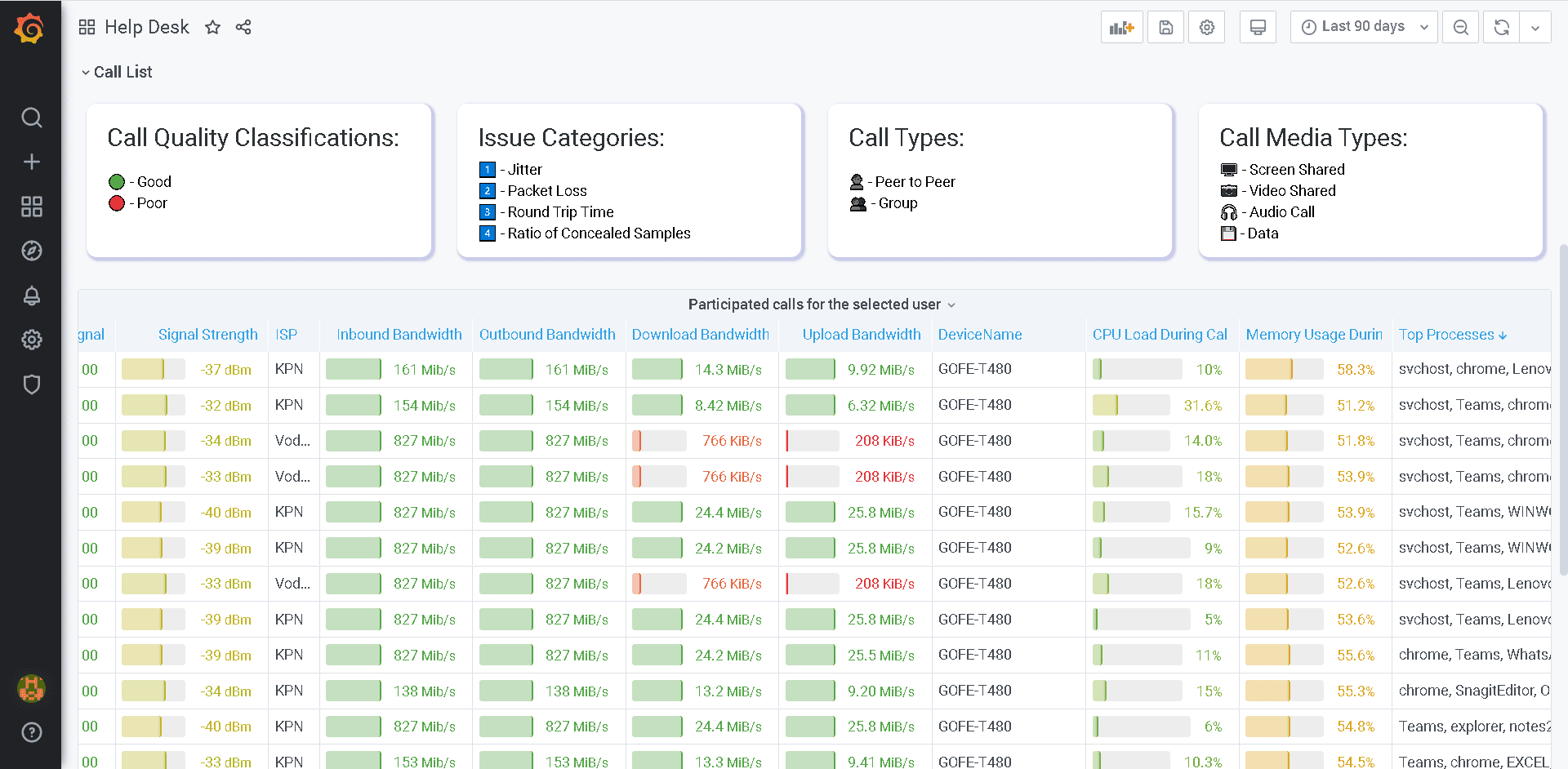This screenshot has height=769, width=1568.
Task: Open the Participated calls panel title menu
Action: tap(814, 304)
